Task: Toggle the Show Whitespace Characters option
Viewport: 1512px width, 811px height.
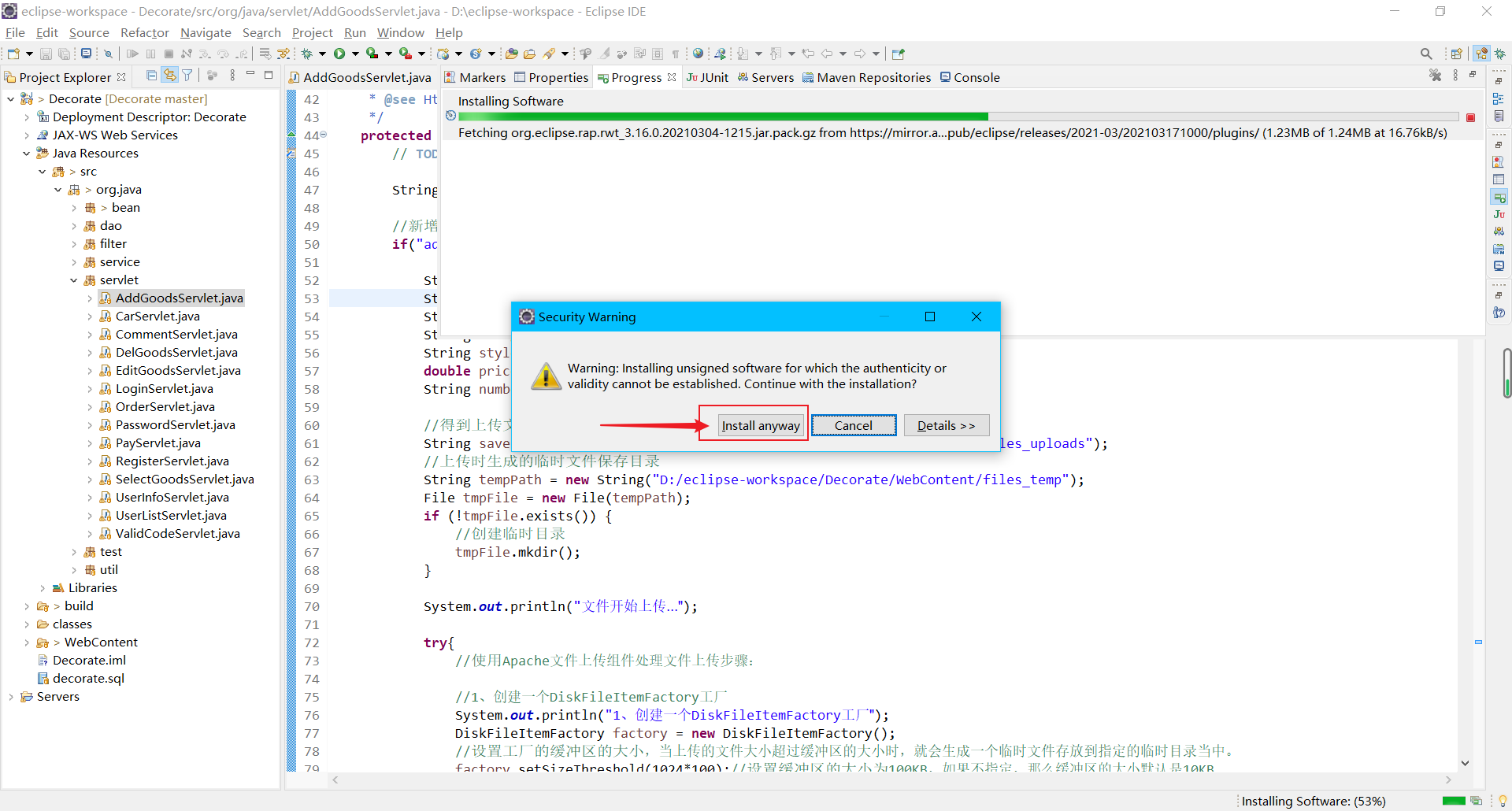Action: pyautogui.click(x=675, y=54)
